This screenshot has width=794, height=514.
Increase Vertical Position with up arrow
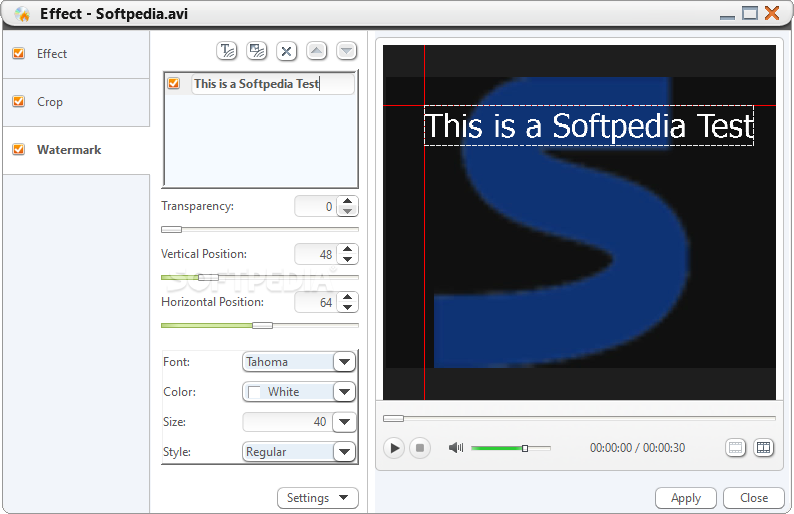(x=347, y=249)
